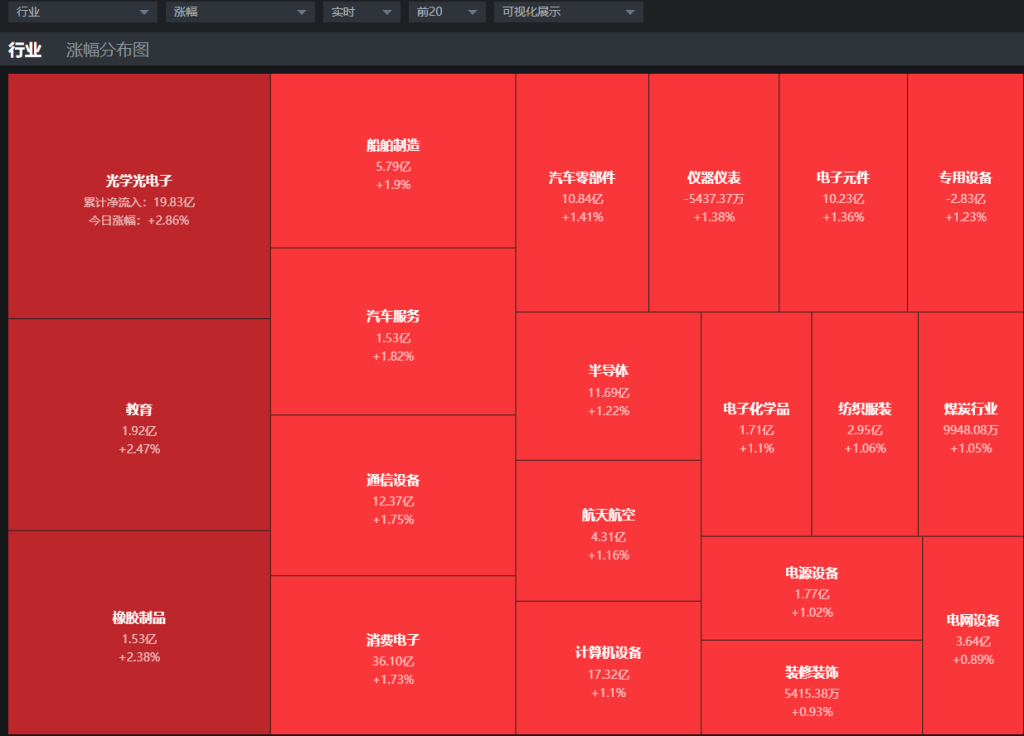The height and width of the screenshot is (736, 1024).
Task: Click the -5437.37万 value under 仪器仪表
Action: click(714, 199)
